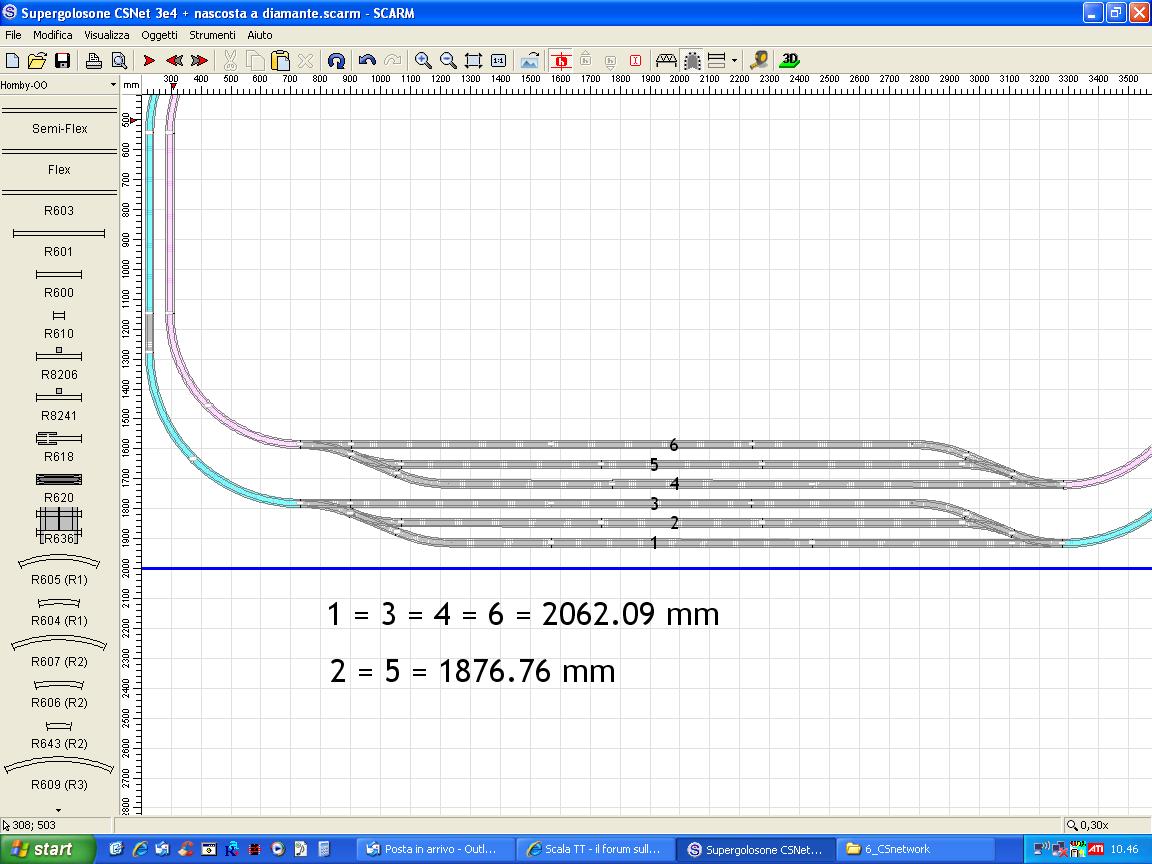
Task: Open the Oggetti menu
Action: (159, 35)
